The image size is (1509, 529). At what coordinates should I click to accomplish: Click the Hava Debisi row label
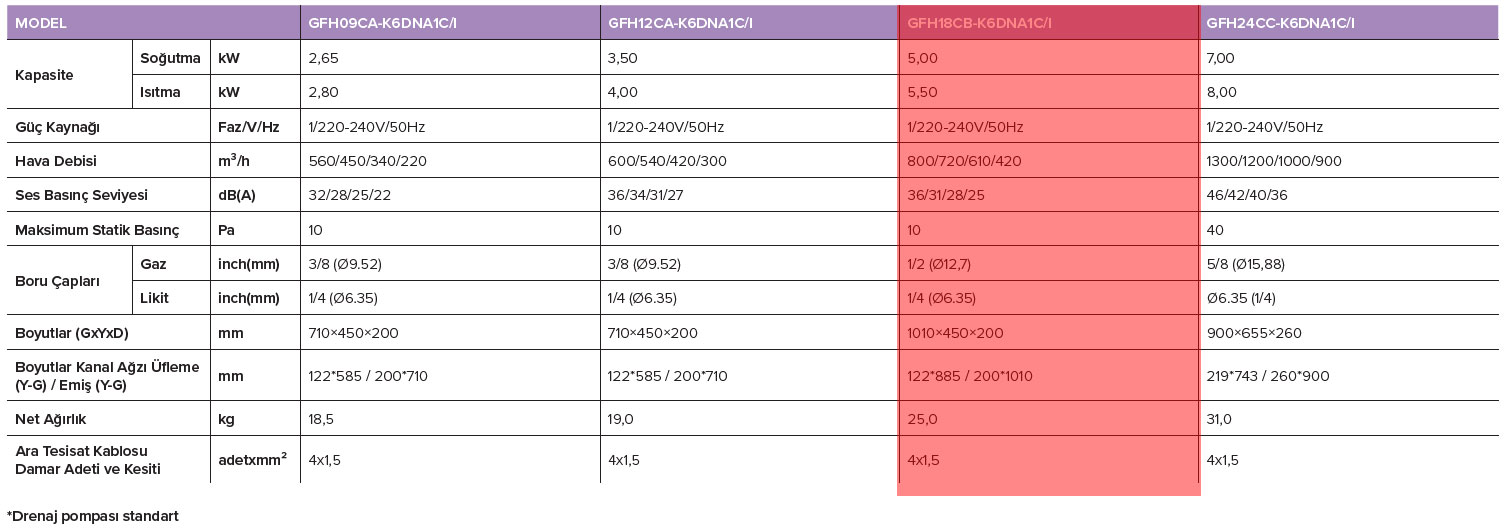[56, 161]
